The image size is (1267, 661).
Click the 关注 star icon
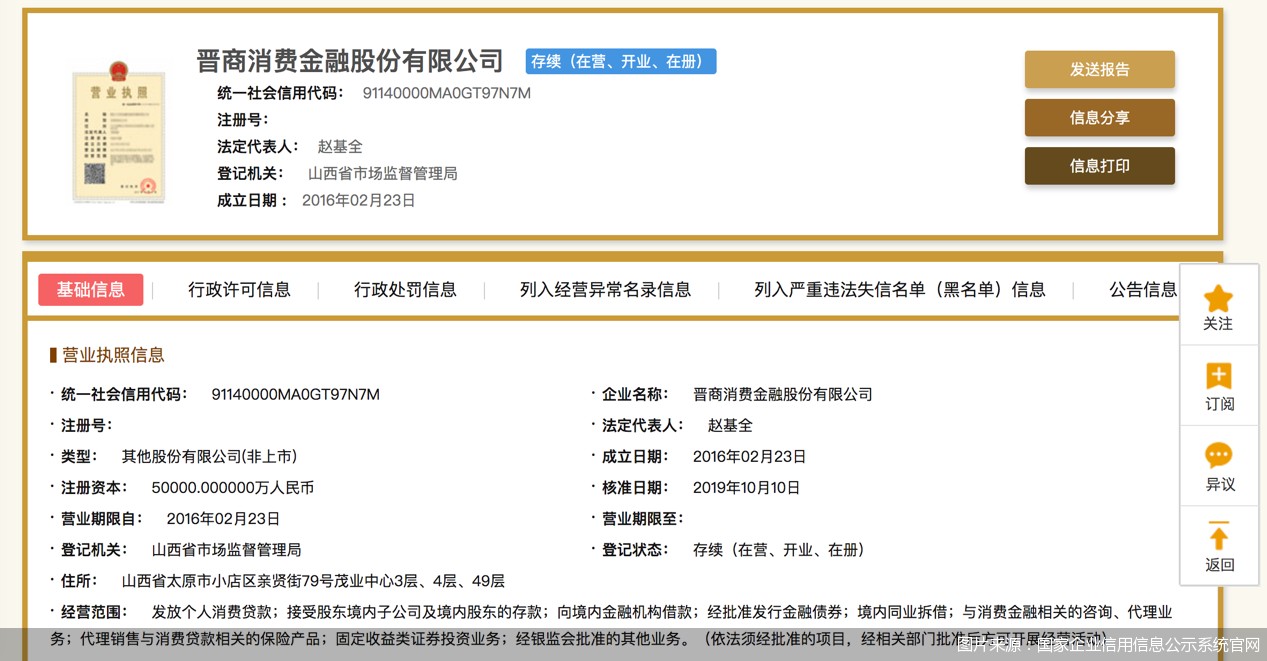(1218, 299)
